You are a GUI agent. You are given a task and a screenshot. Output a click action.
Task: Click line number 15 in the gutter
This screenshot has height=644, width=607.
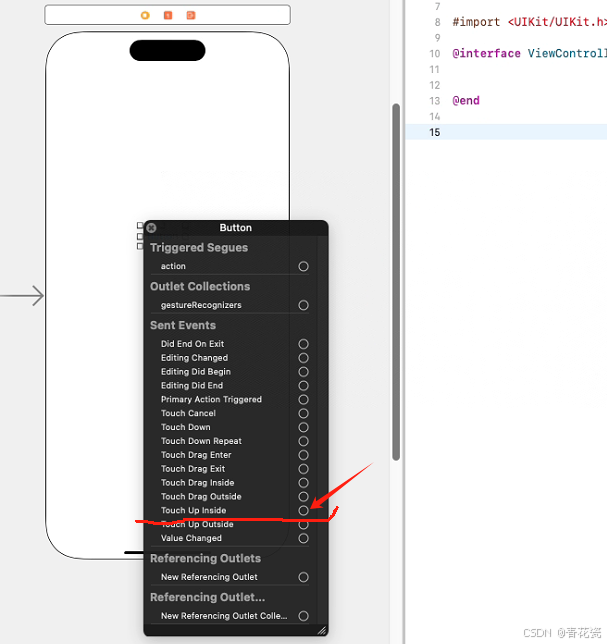coord(435,132)
